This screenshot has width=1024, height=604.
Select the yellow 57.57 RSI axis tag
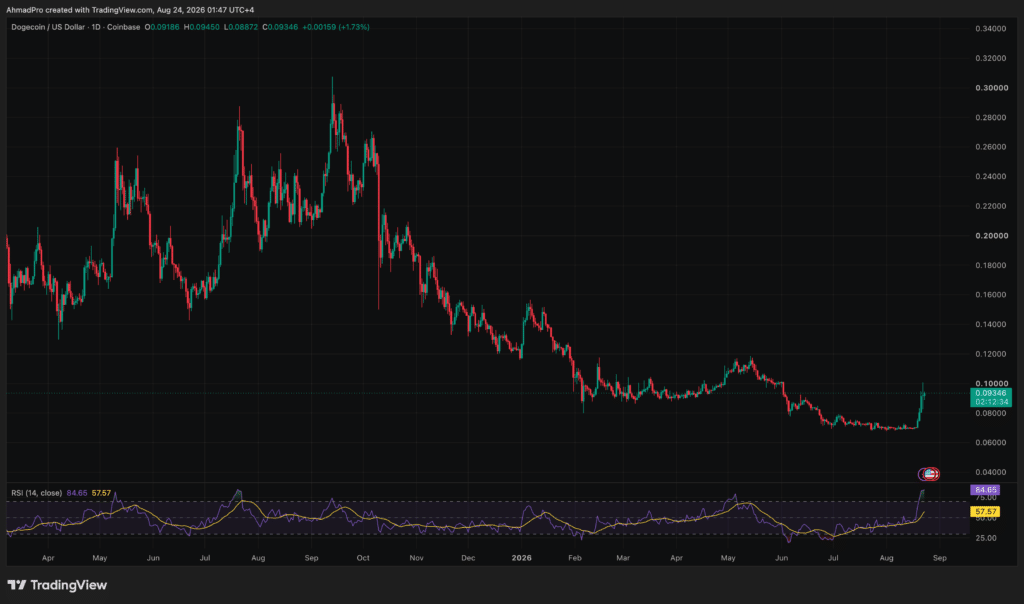pyautogui.click(x=985, y=512)
